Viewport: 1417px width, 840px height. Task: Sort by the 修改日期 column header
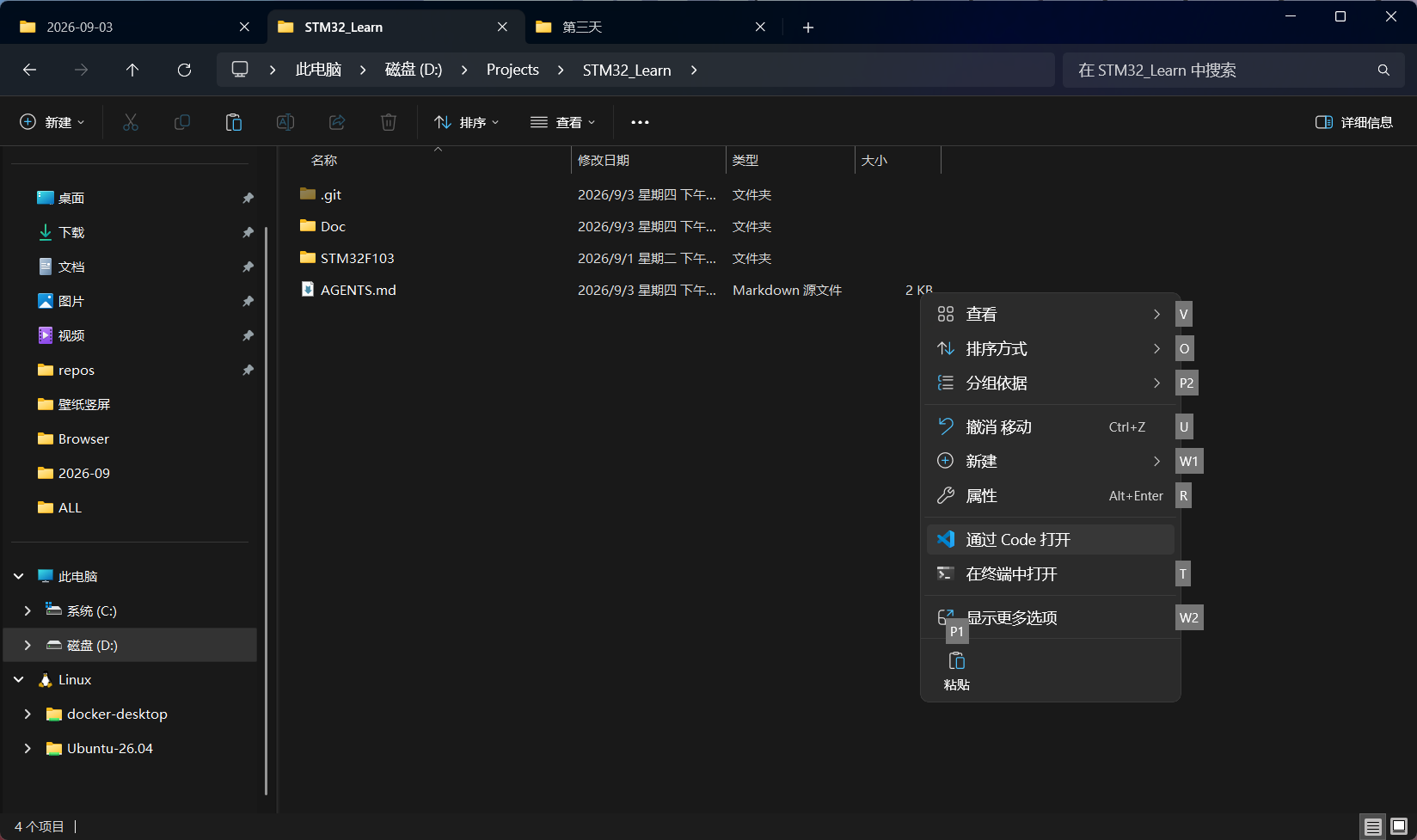[x=648, y=160]
